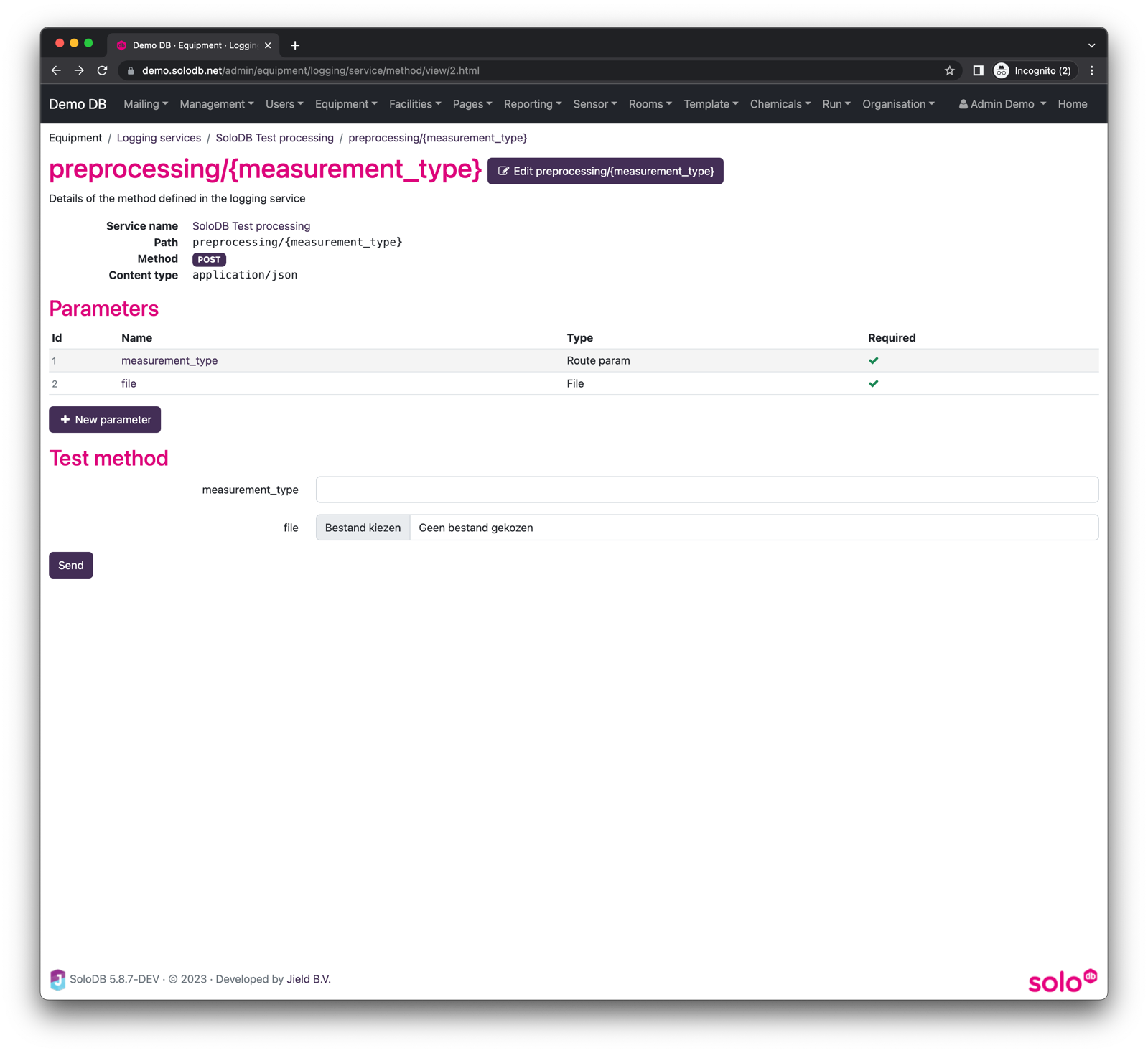This screenshot has height=1053, width=1148.
Task: Click the Equipment breadcrumb
Action: [x=75, y=138]
